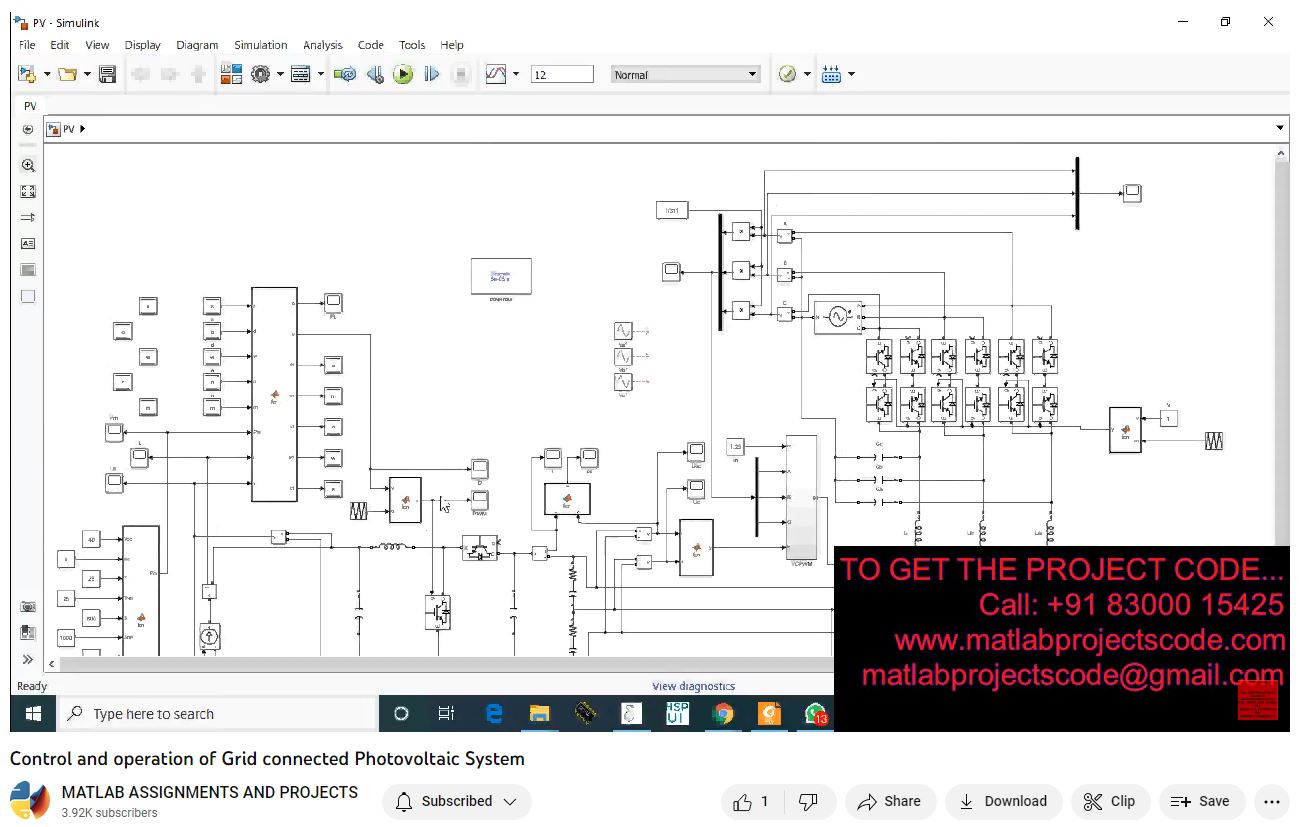
Task: Toggle the sample time display arrow icon
Action: 28,217
